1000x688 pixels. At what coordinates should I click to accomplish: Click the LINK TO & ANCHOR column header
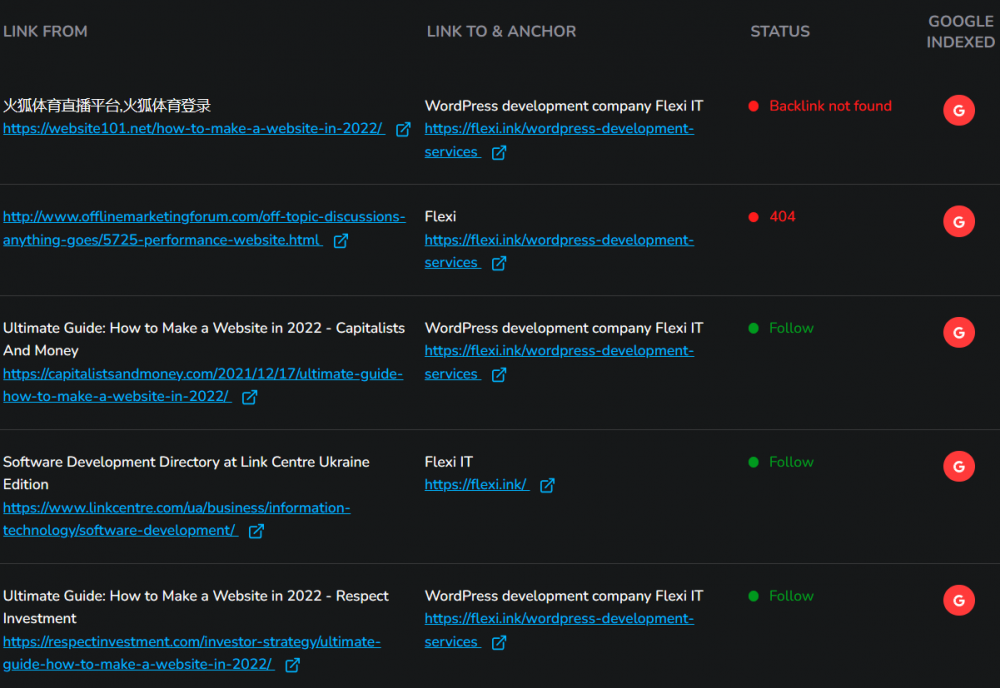(501, 31)
